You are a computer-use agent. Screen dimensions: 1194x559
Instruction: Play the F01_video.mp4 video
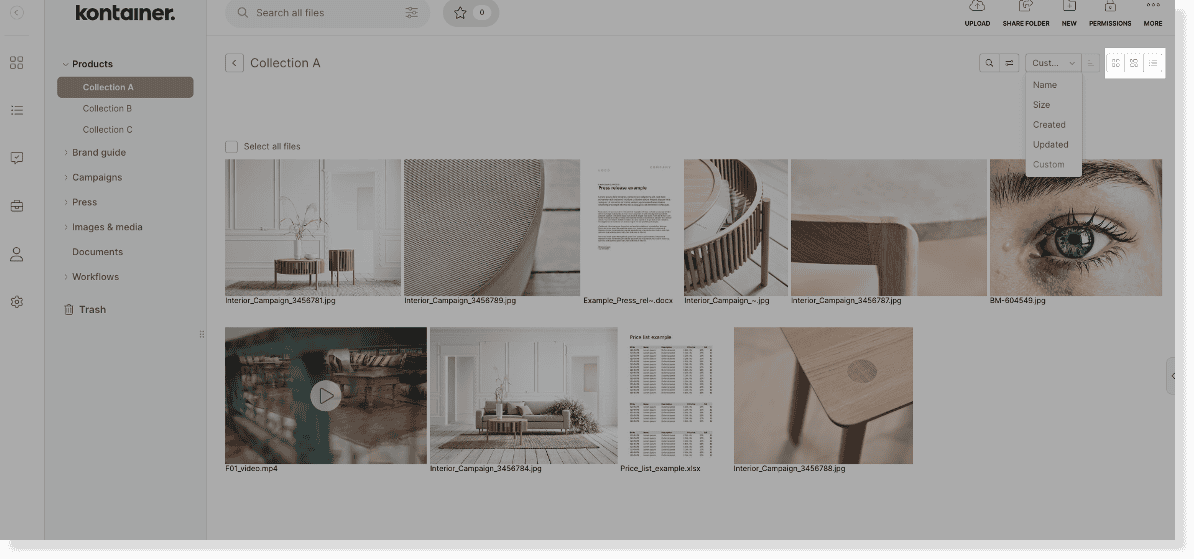pyautogui.click(x=326, y=395)
